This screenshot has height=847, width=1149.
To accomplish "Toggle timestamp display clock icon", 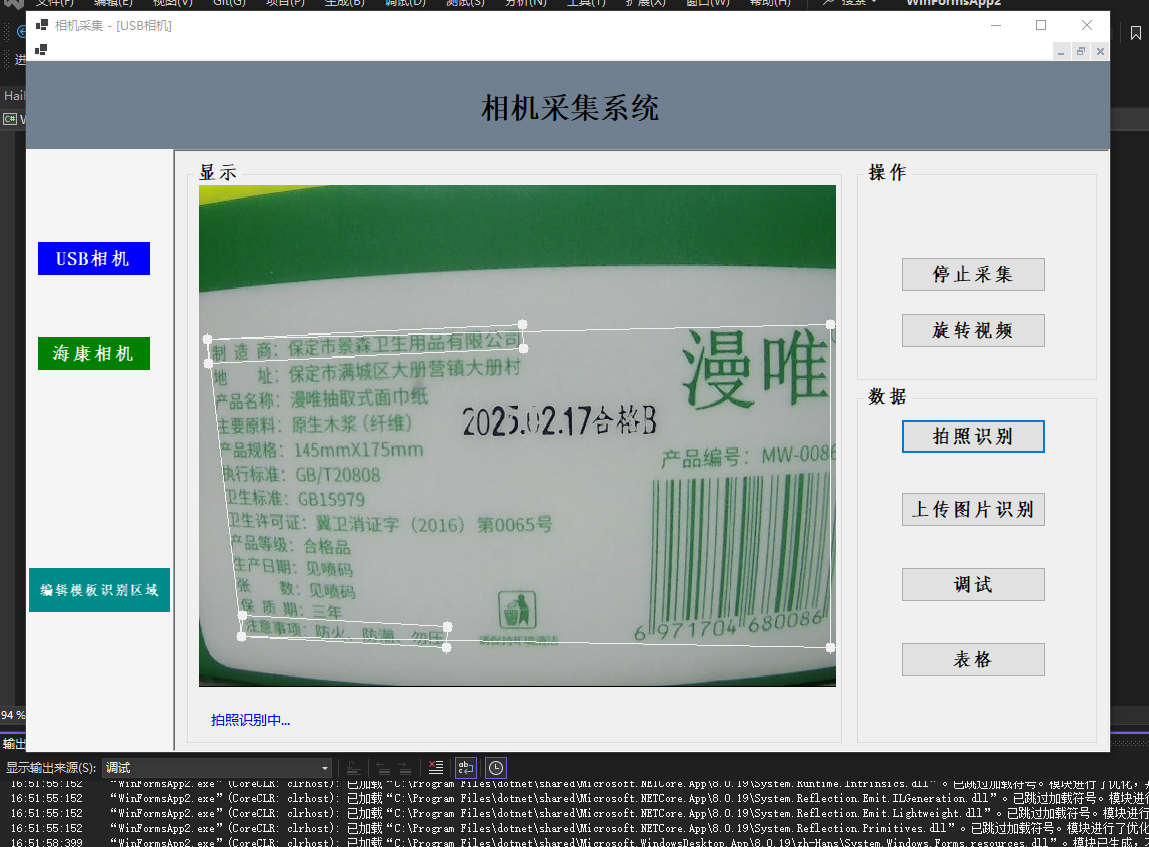I will (x=496, y=768).
